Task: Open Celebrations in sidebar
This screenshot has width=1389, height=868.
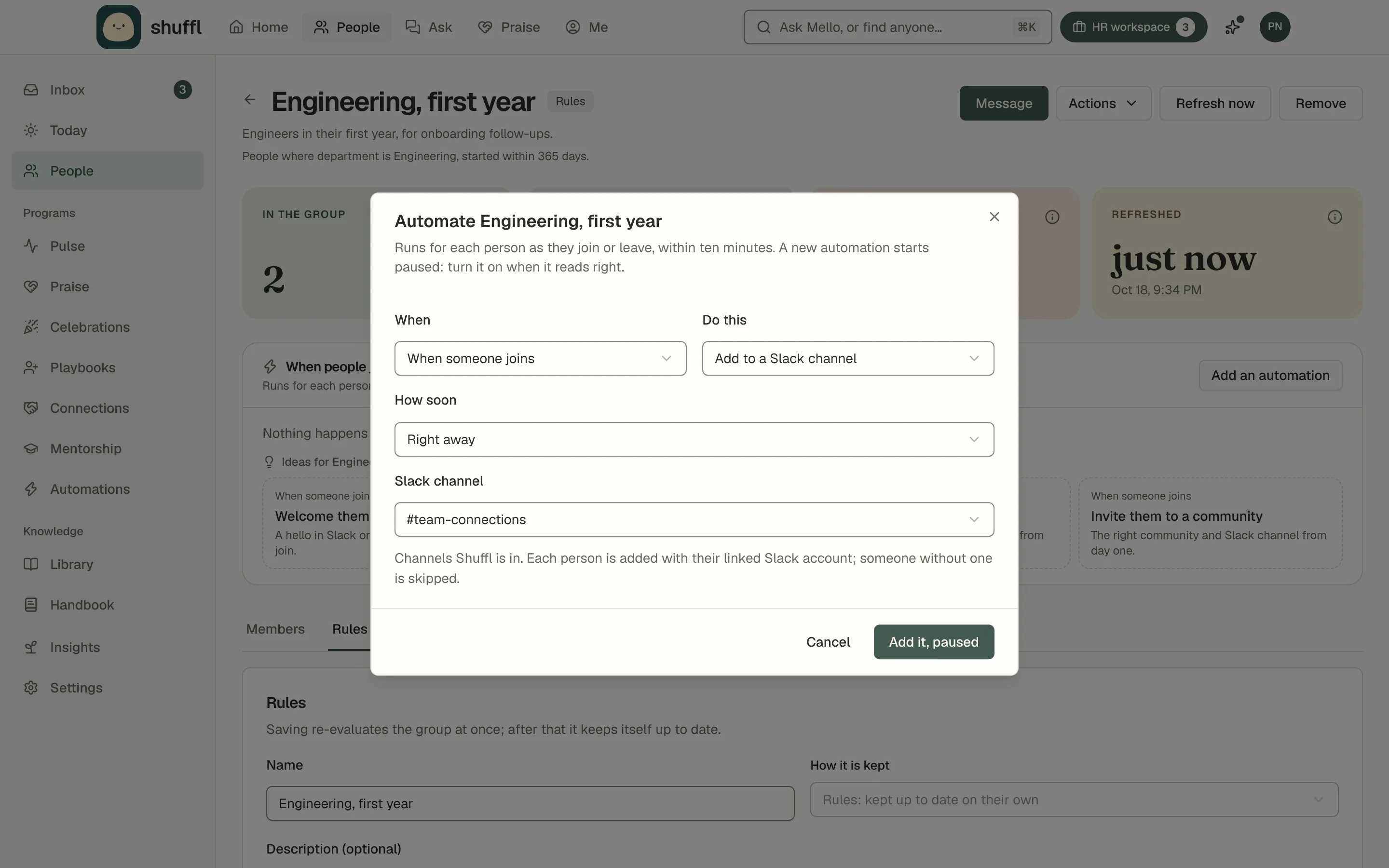Action: tap(108, 326)
